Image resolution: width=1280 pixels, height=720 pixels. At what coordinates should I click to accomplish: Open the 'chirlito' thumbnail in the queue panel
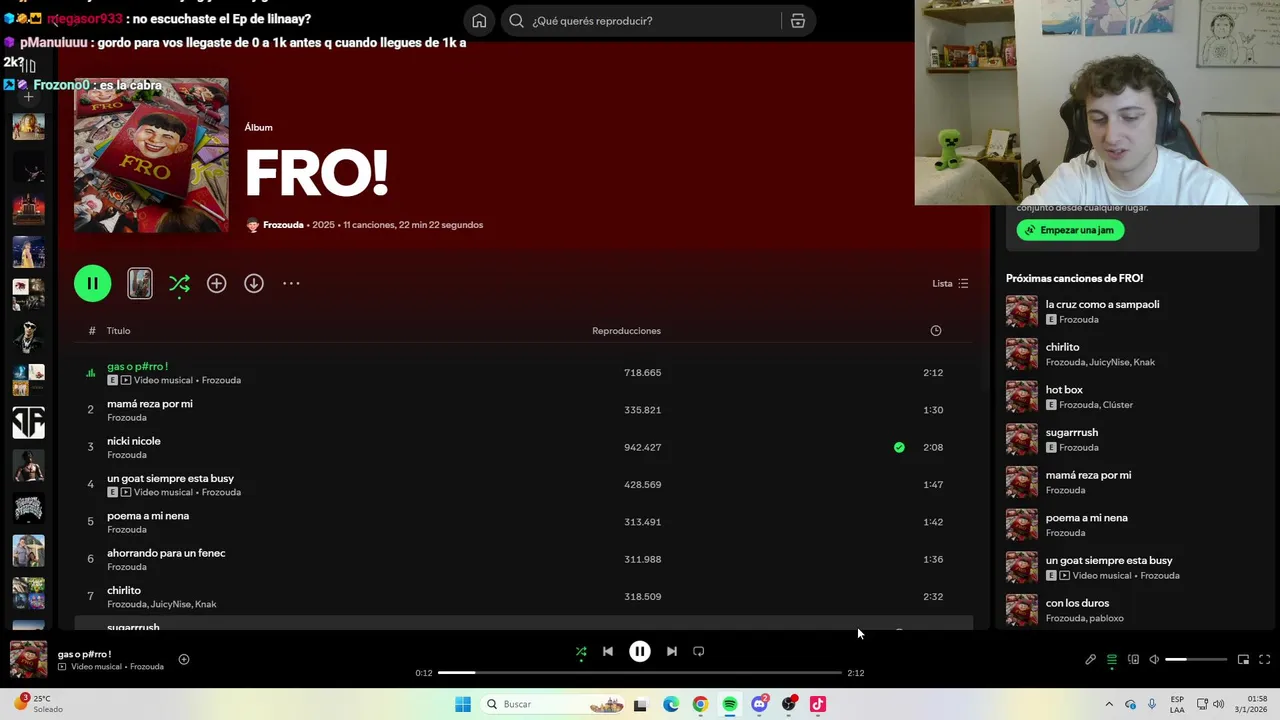pos(1022,354)
